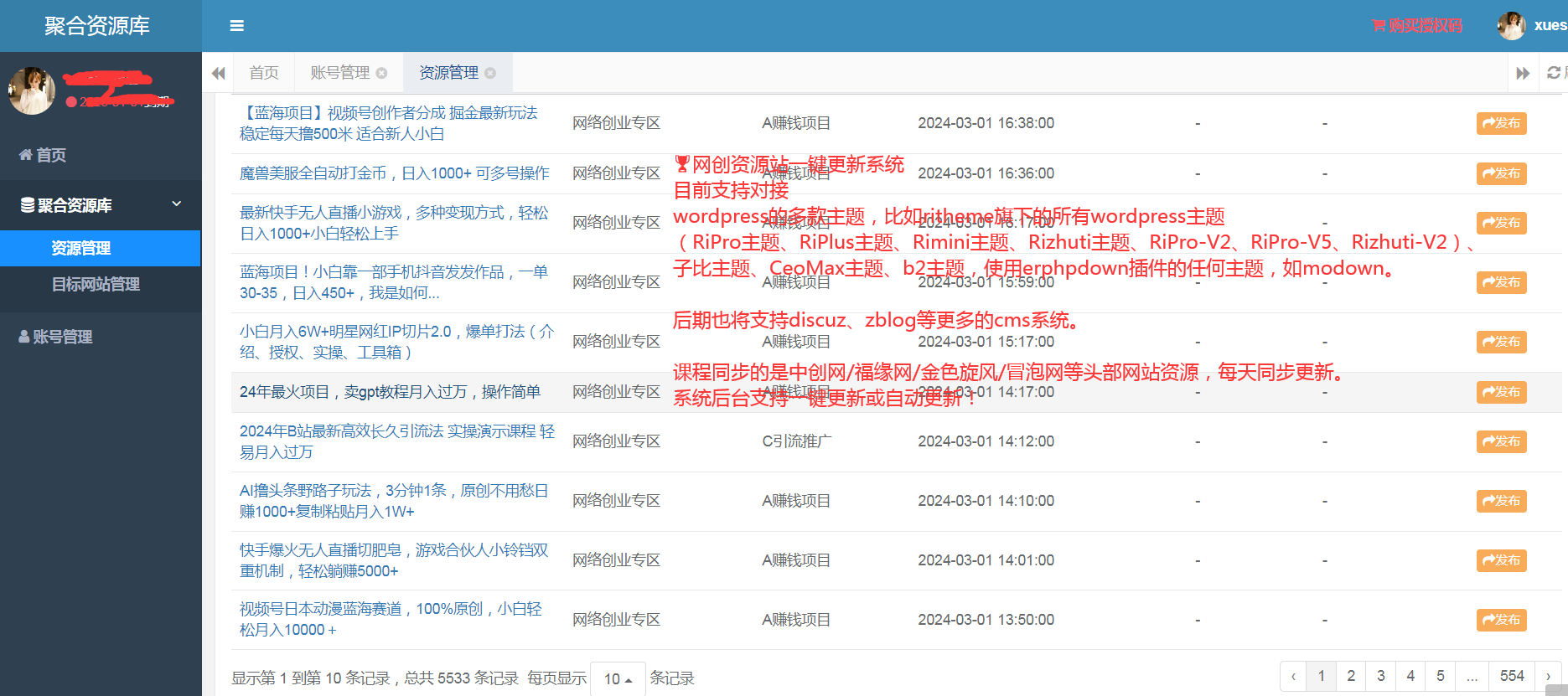The width and height of the screenshot is (1568, 696).
Task: Switch to the 账号管理 tab
Action: coord(340,73)
